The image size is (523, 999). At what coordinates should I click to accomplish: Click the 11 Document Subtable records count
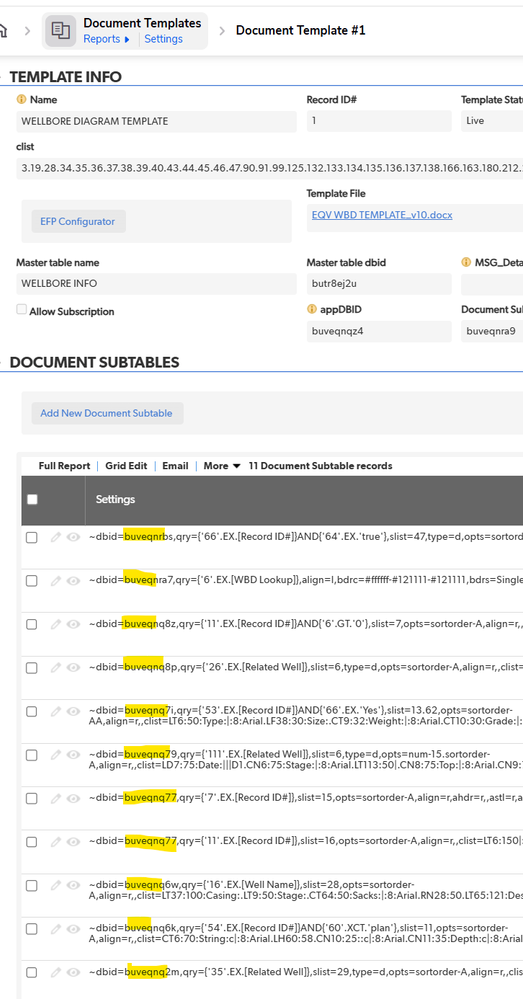[320, 466]
